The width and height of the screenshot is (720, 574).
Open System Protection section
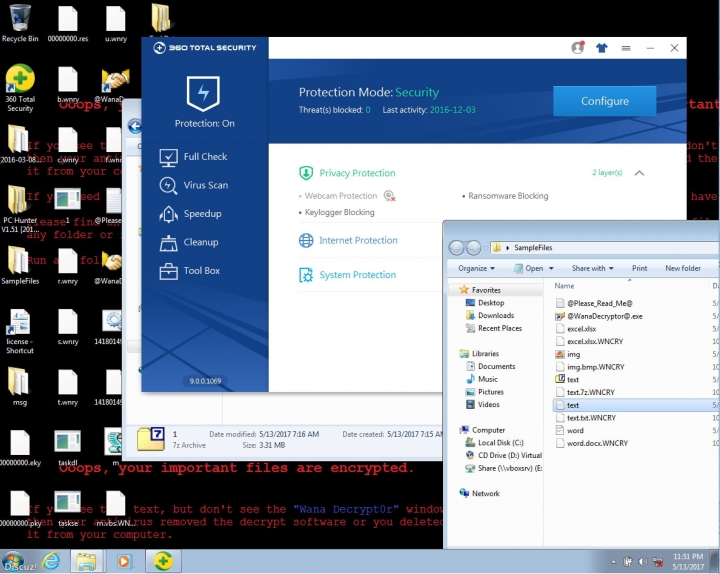point(357,275)
